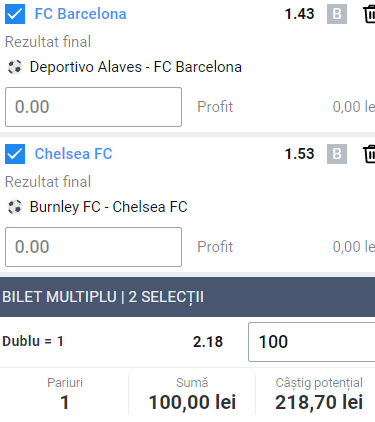This screenshot has width=375, height=422.
Task: Click the combined odds 2.18 value
Action: (208, 342)
